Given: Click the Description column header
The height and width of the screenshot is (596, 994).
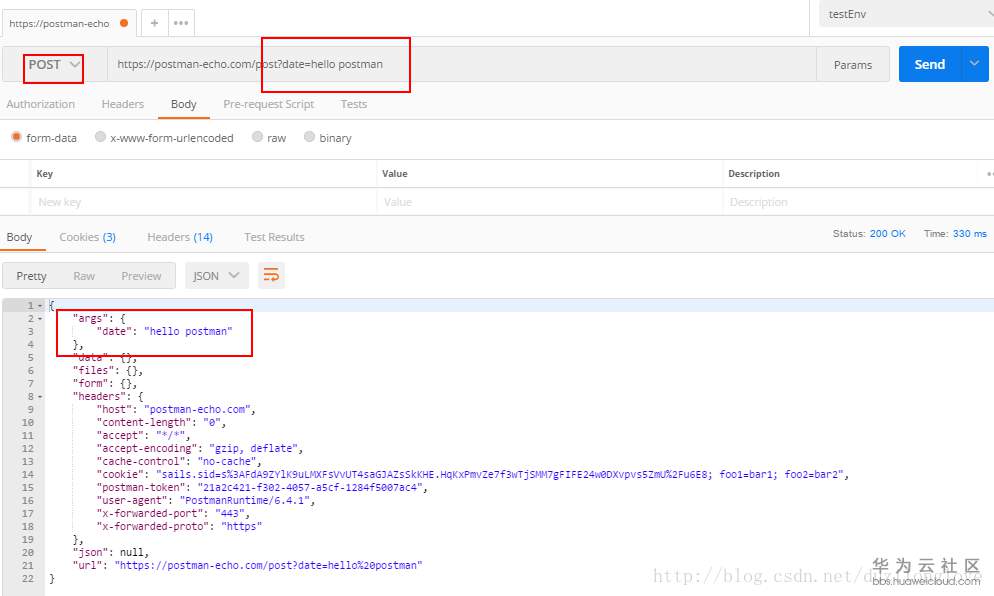Looking at the screenshot, I should 754,174.
